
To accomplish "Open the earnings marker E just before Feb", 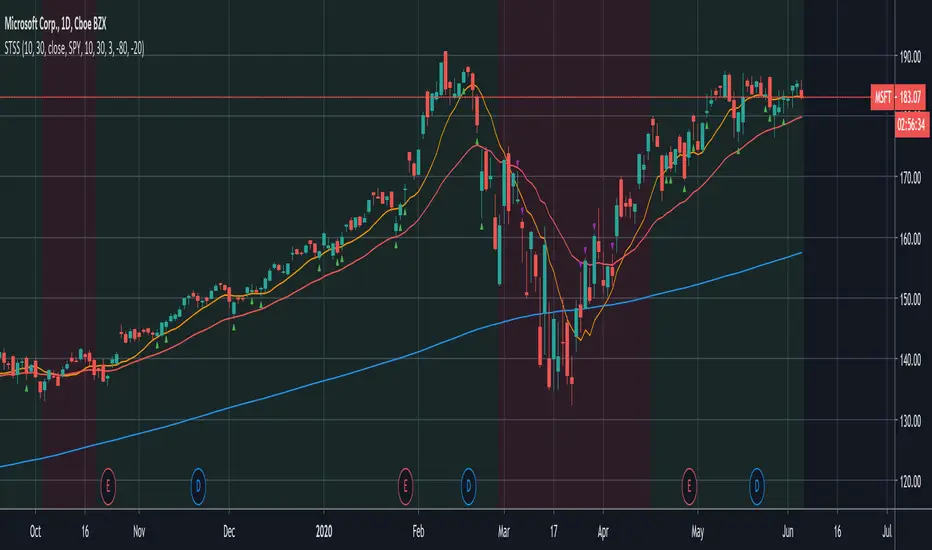I will click(x=405, y=486).
